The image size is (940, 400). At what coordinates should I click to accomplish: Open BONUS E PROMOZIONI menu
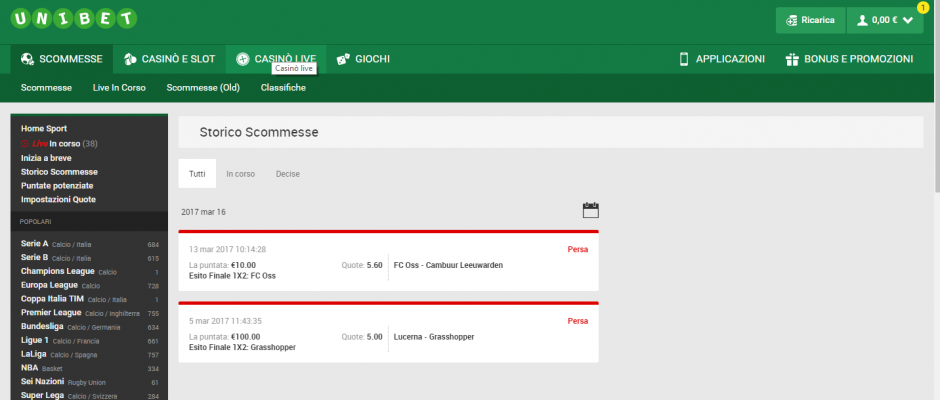point(849,59)
